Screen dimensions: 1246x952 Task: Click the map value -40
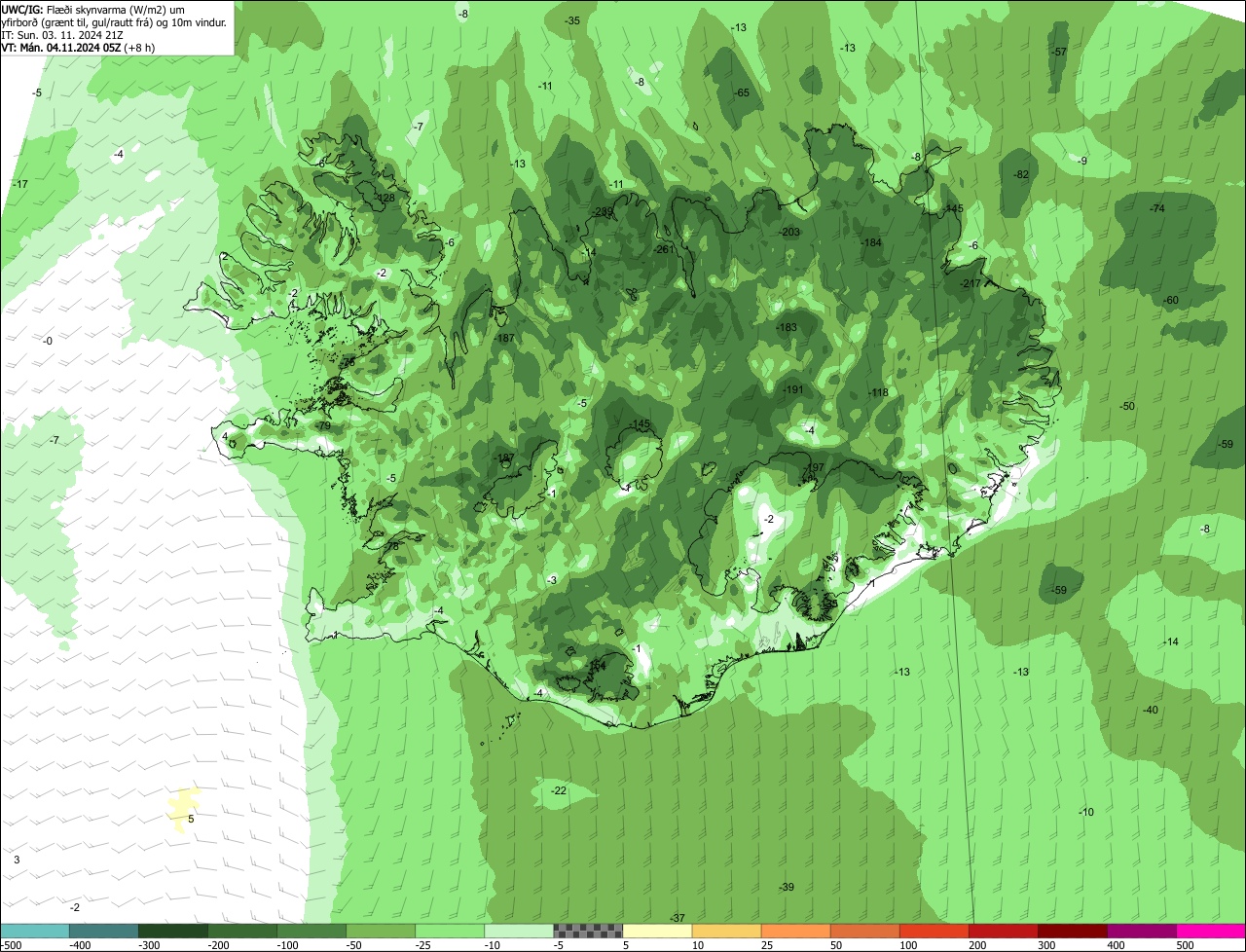pyautogui.click(x=1151, y=710)
